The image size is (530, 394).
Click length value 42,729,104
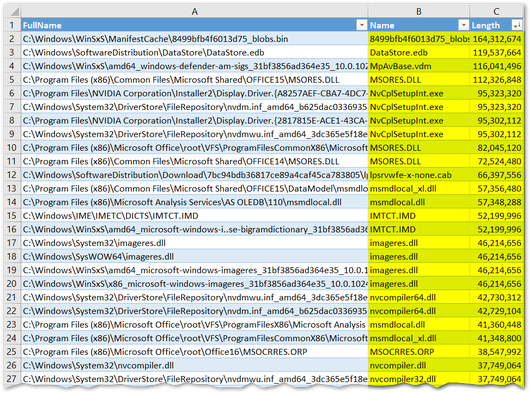pyautogui.click(x=496, y=311)
